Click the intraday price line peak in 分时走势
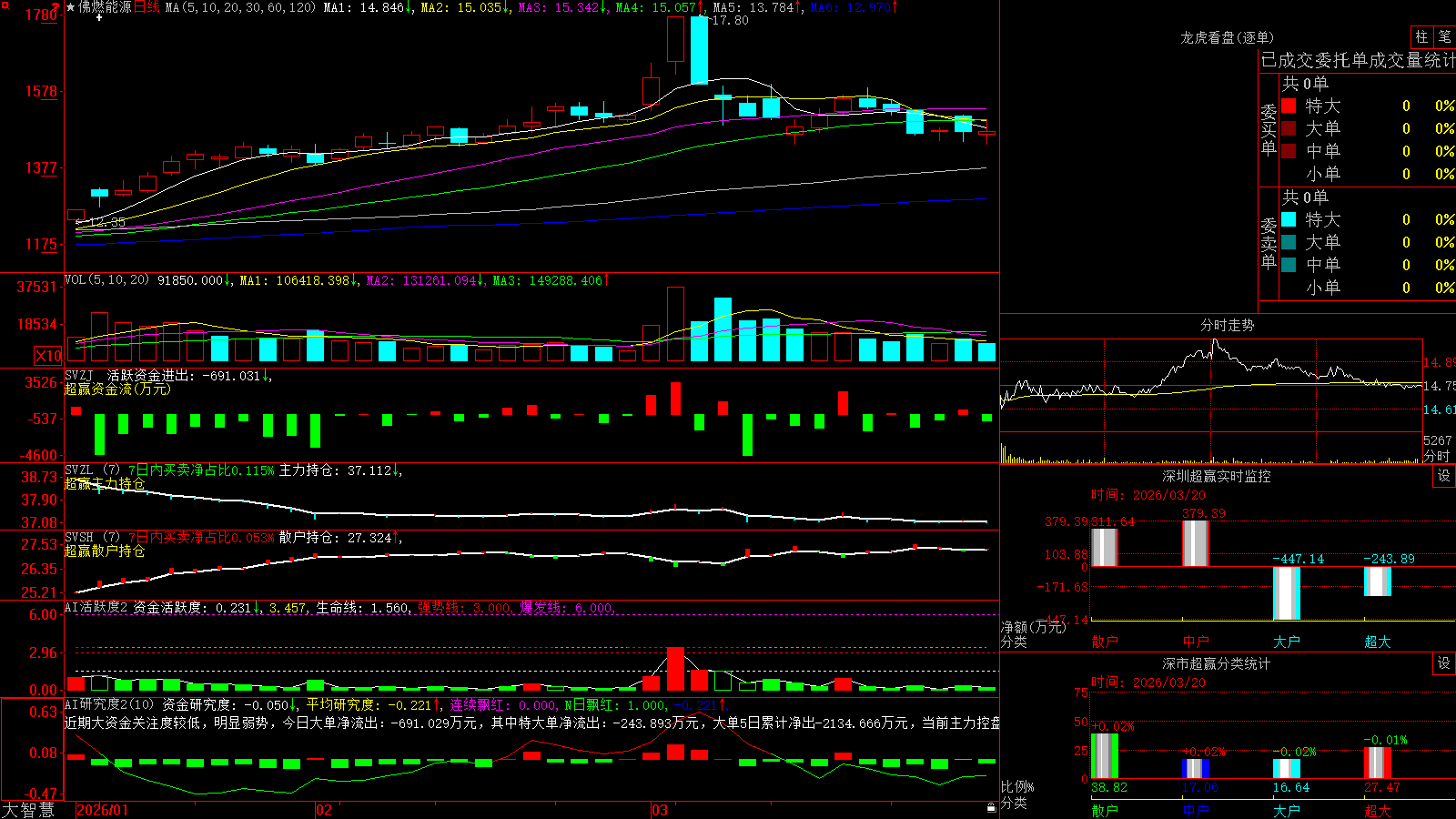 [1215, 342]
